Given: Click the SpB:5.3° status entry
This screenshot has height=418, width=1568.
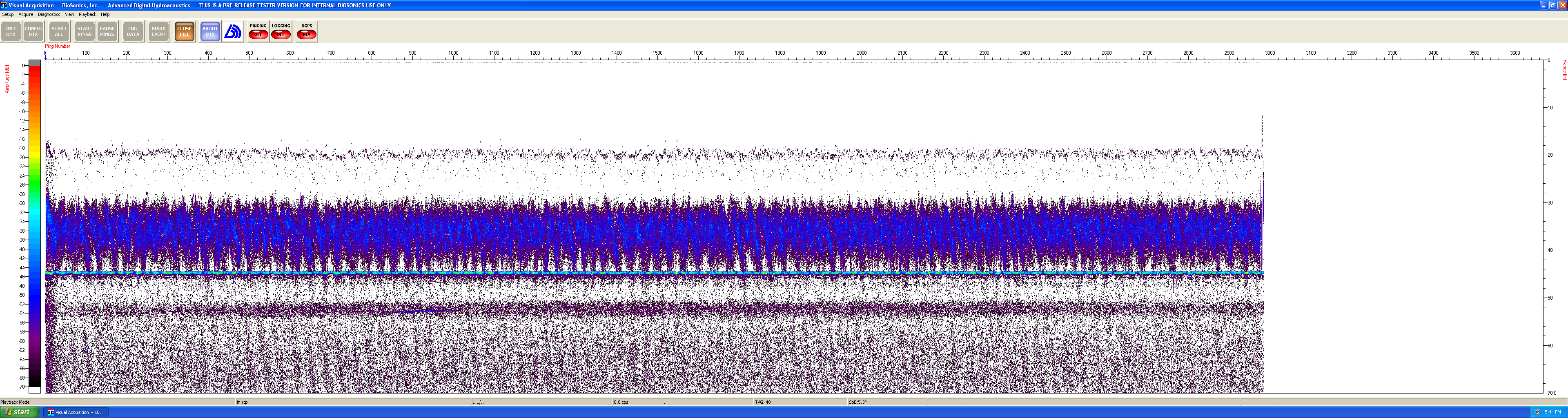Looking at the screenshot, I should point(857,402).
